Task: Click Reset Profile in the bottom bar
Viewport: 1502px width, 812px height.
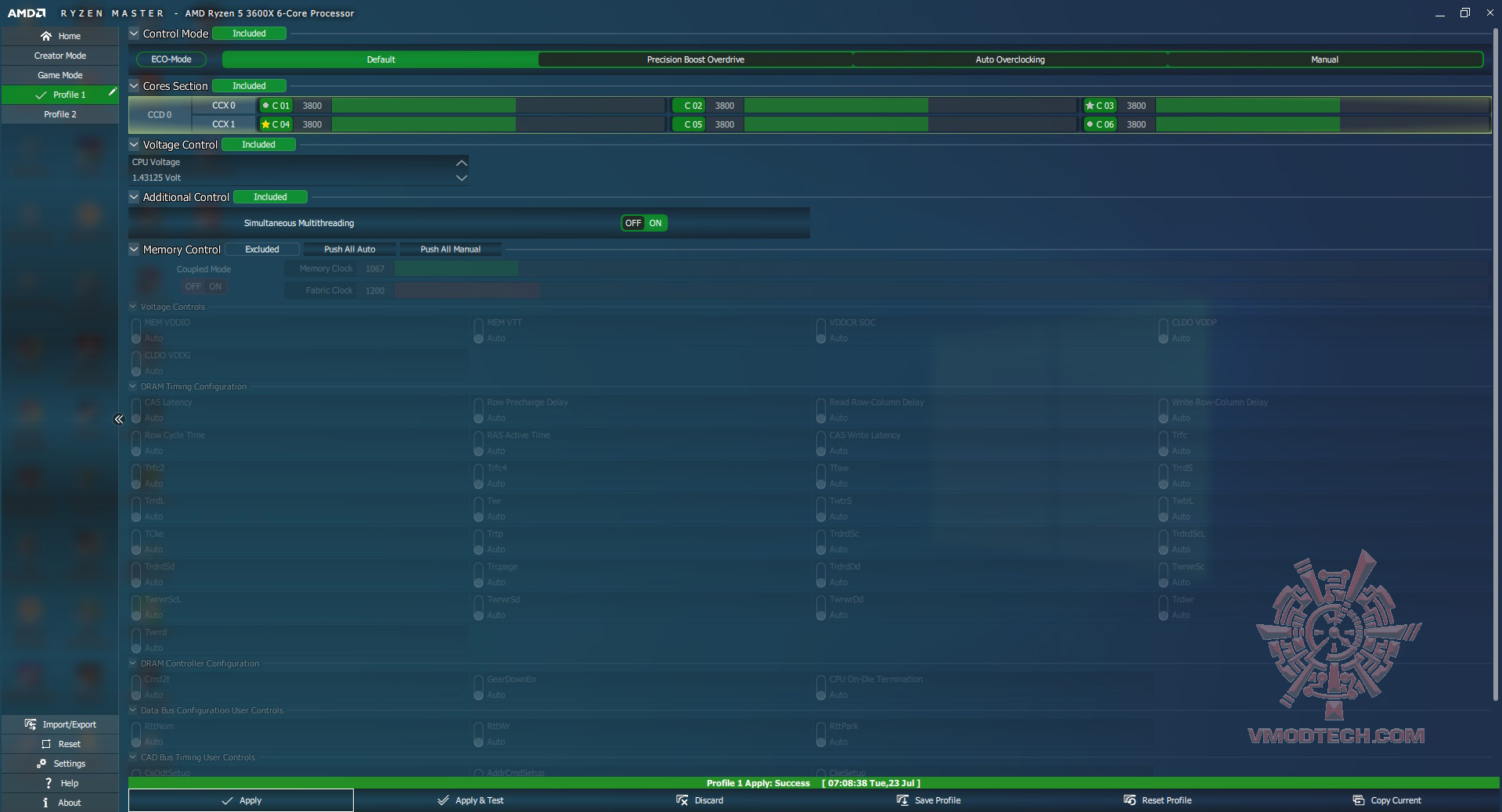Action: pos(1158,800)
